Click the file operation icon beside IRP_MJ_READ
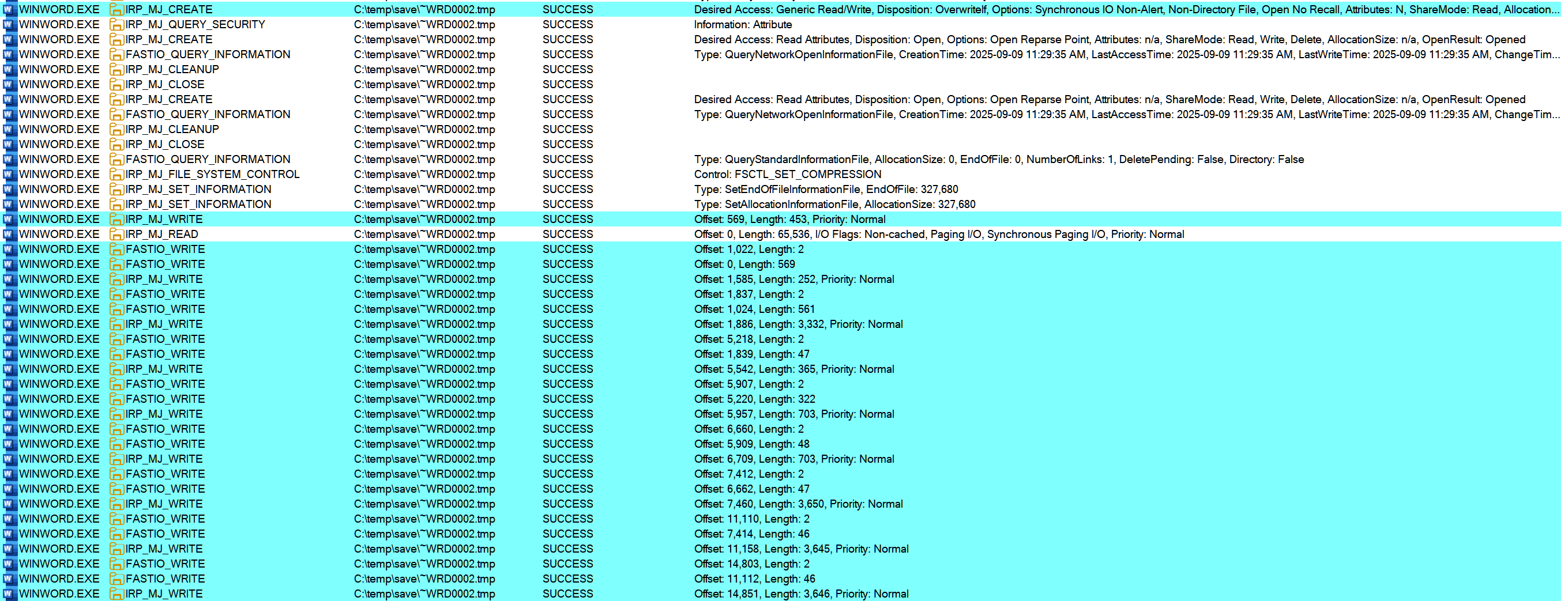Screen dimensions: 1568x601 point(116,234)
